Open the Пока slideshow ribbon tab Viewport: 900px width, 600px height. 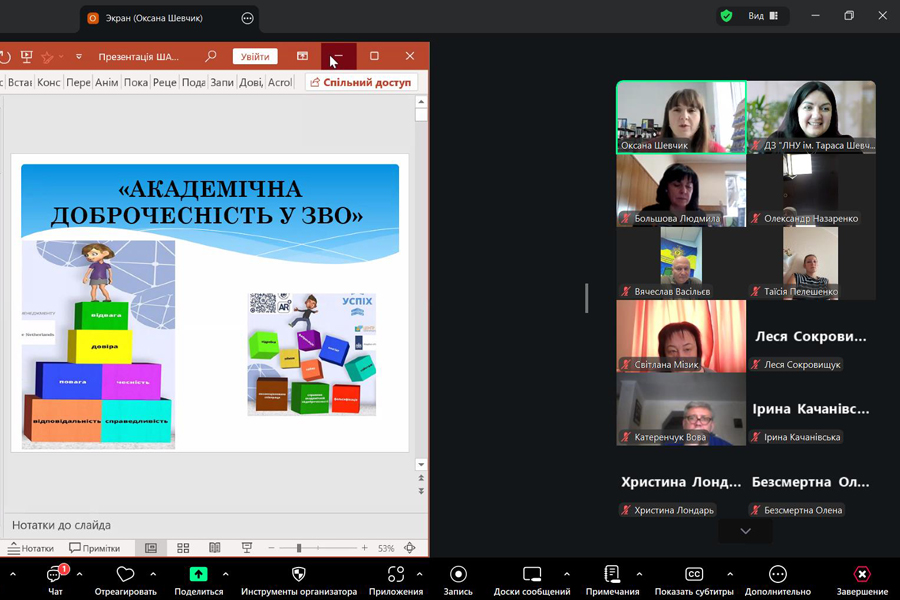coord(136,83)
